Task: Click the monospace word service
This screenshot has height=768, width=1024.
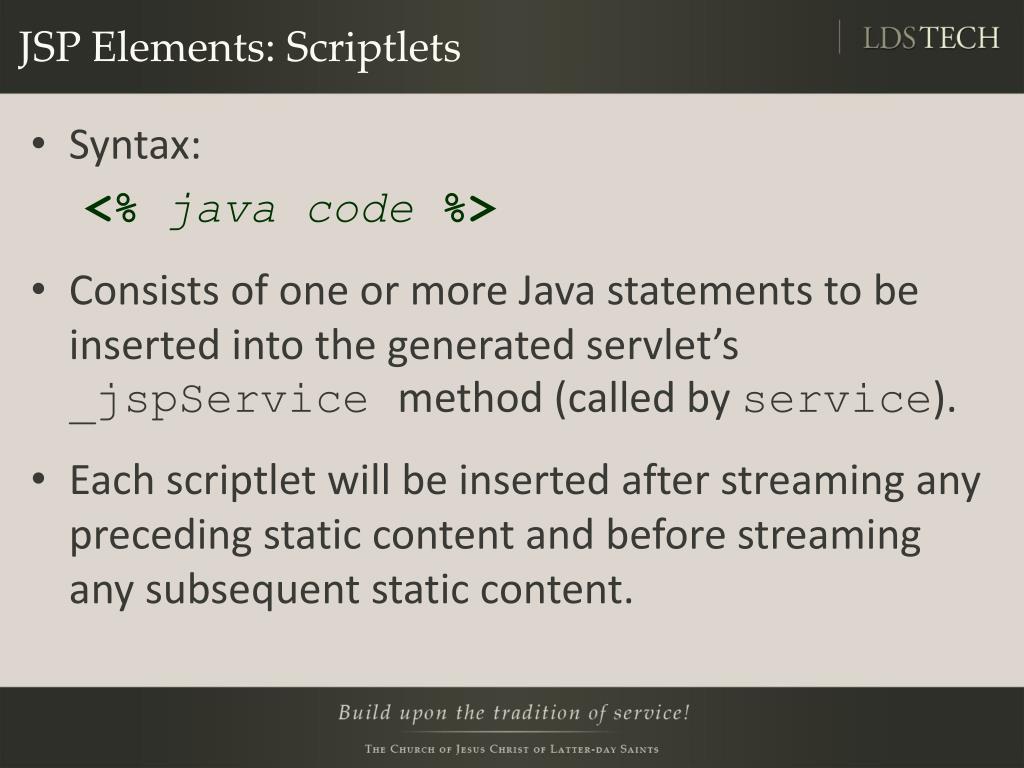Action: point(837,400)
